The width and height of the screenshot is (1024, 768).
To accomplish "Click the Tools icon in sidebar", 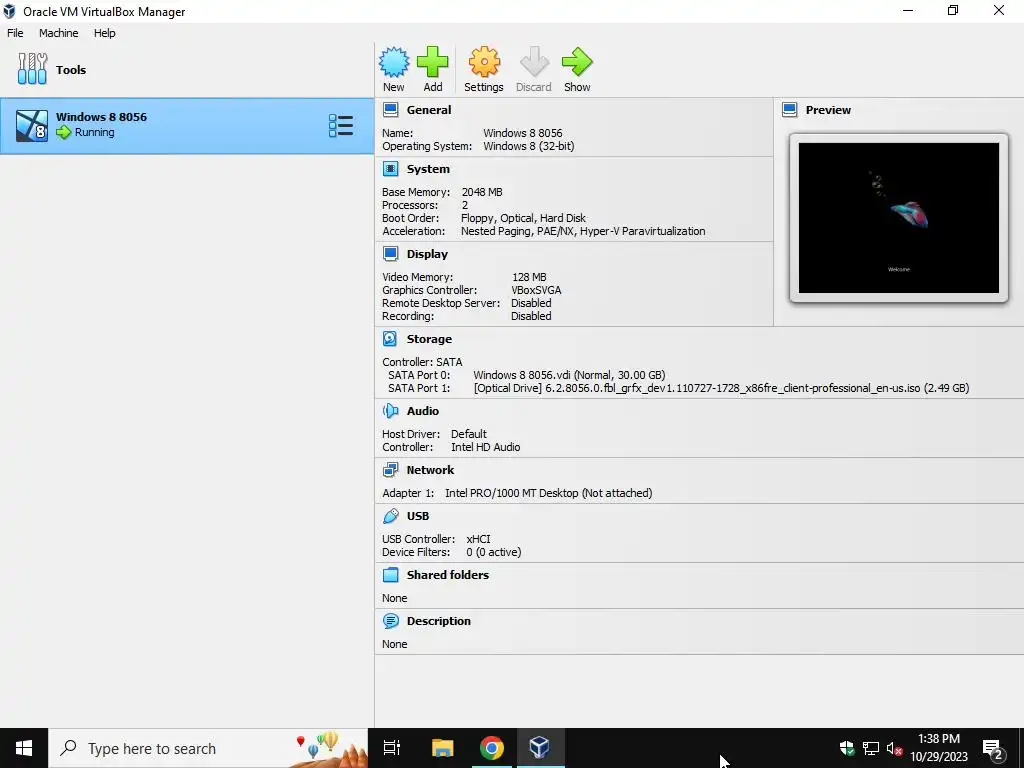I will (33, 69).
